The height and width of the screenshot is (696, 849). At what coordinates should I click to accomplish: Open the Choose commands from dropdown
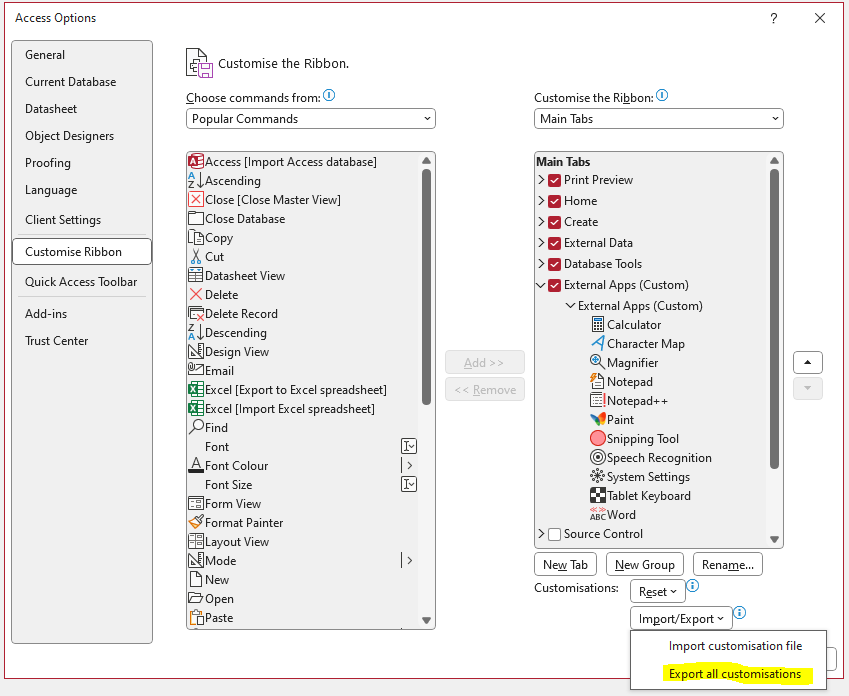pos(311,119)
